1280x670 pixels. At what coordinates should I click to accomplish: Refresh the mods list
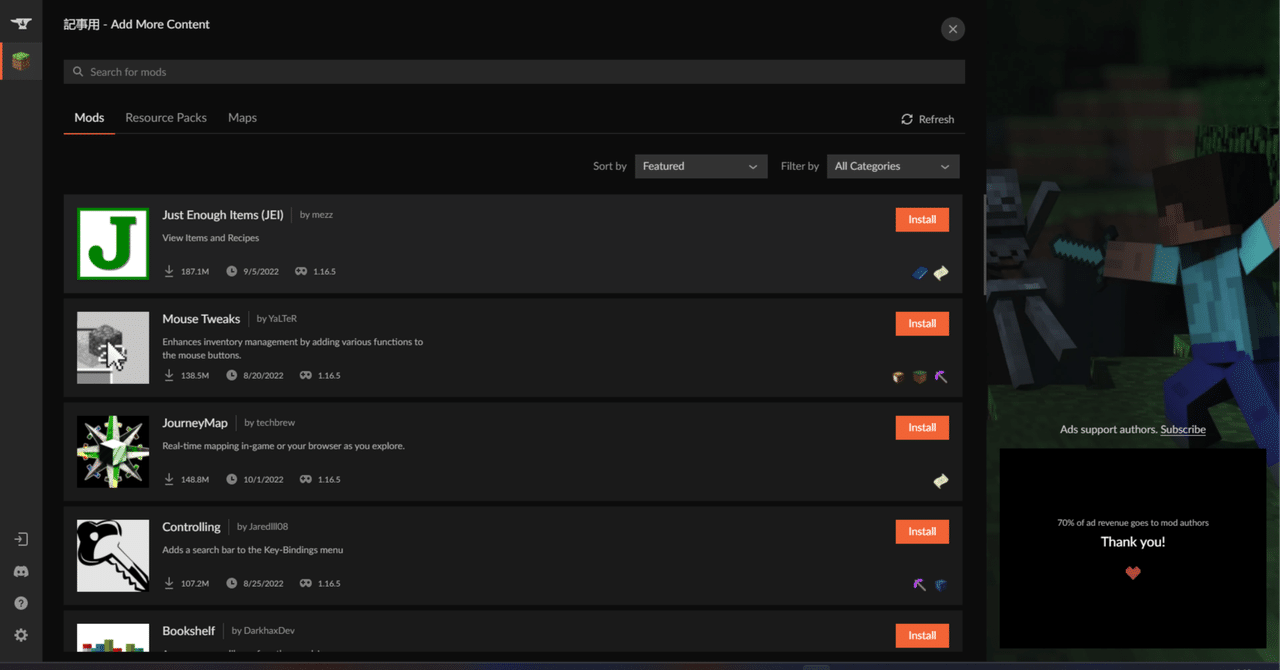[x=927, y=118]
